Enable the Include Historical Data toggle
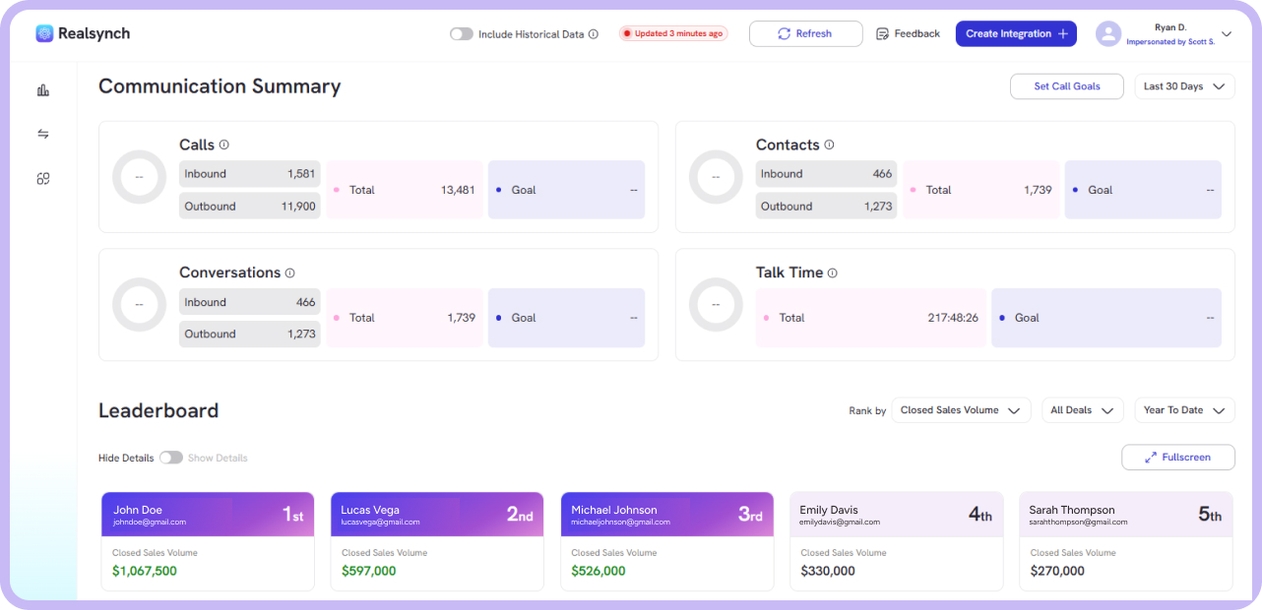 461,34
